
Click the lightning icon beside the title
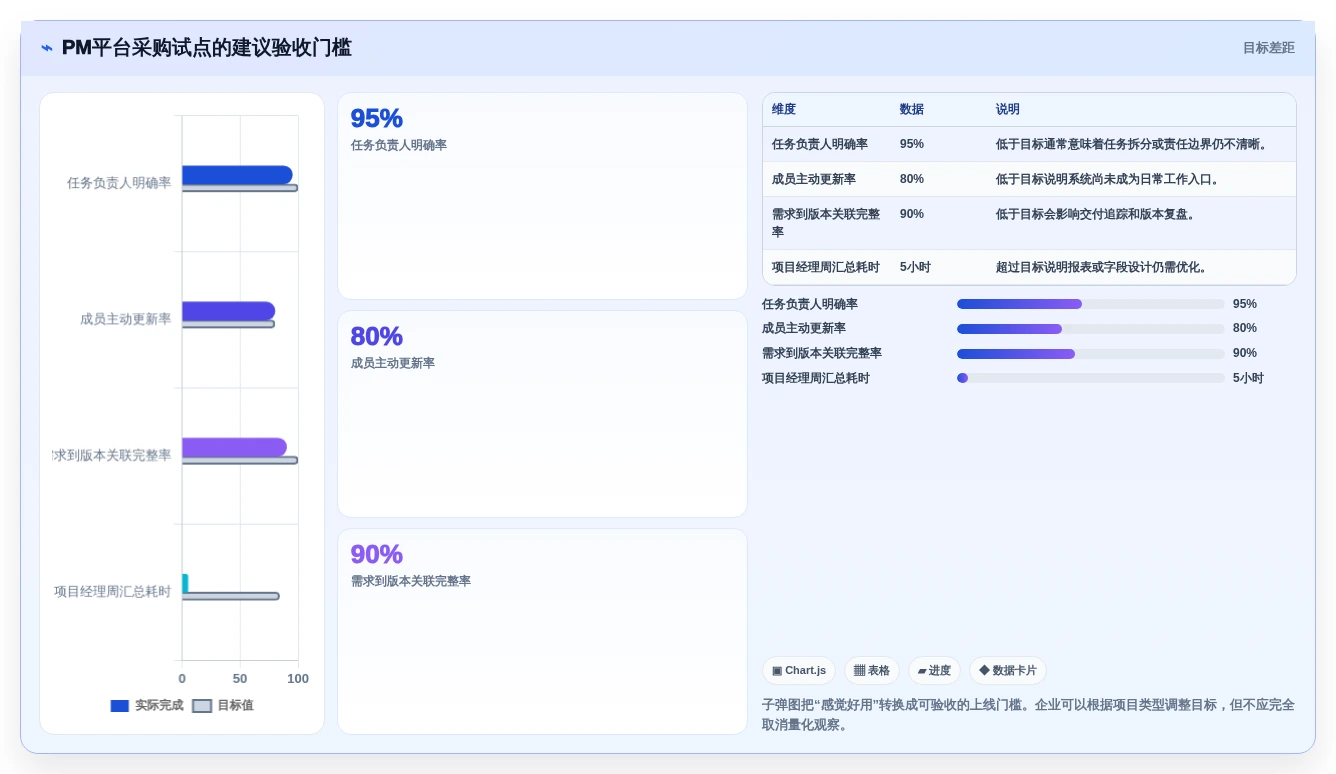(x=47, y=48)
